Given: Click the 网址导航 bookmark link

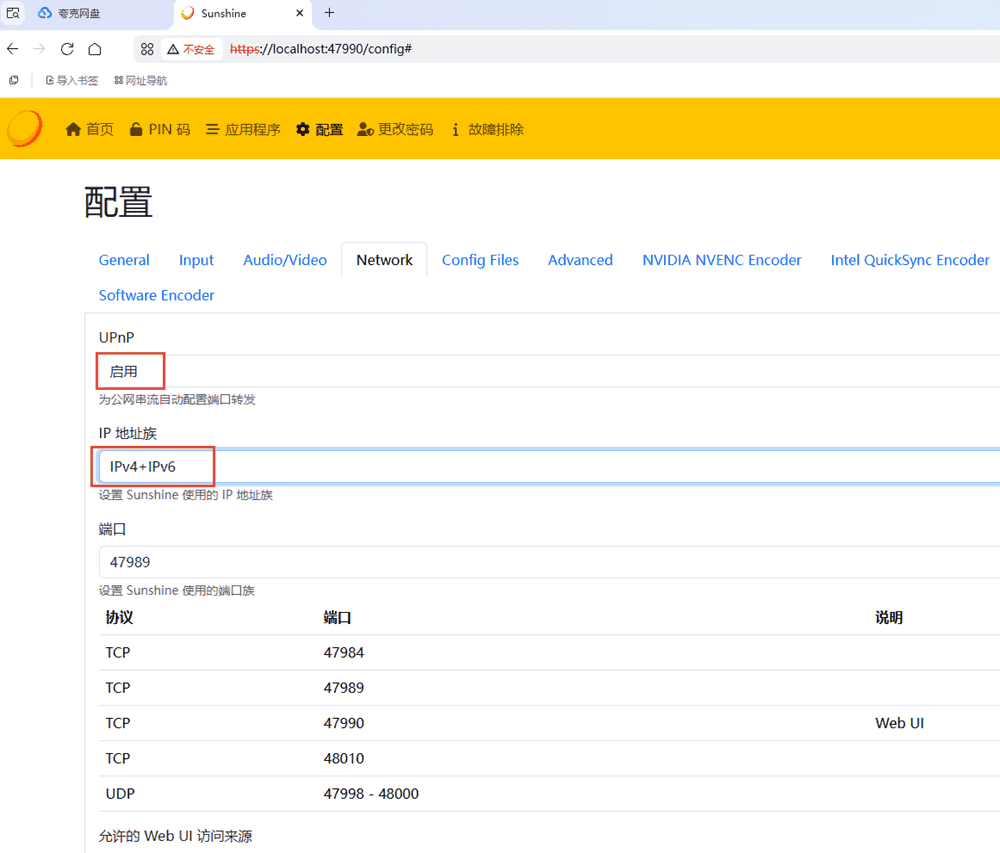Looking at the screenshot, I should tap(140, 80).
